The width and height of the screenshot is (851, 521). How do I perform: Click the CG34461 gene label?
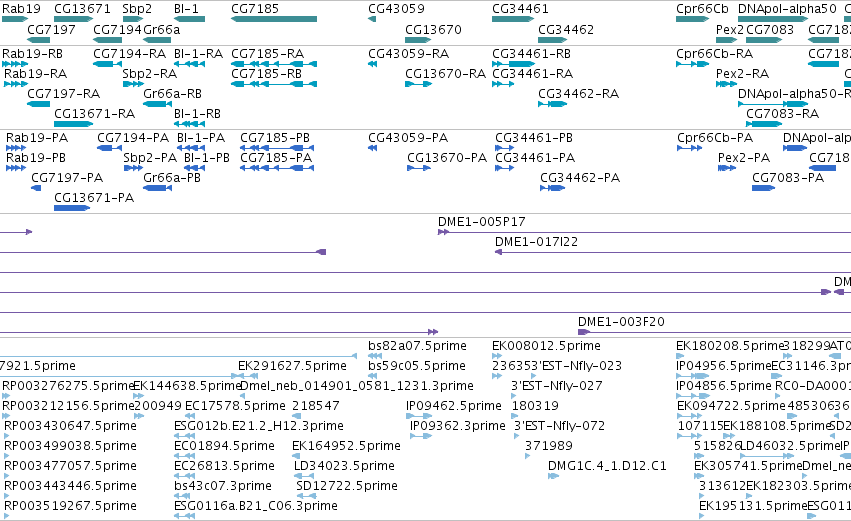(520, 9)
